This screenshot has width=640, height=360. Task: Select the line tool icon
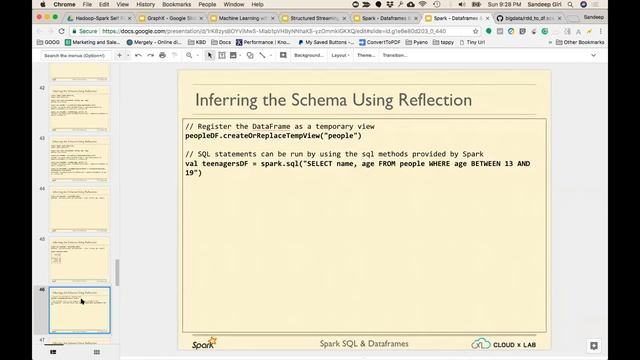(x=262, y=55)
